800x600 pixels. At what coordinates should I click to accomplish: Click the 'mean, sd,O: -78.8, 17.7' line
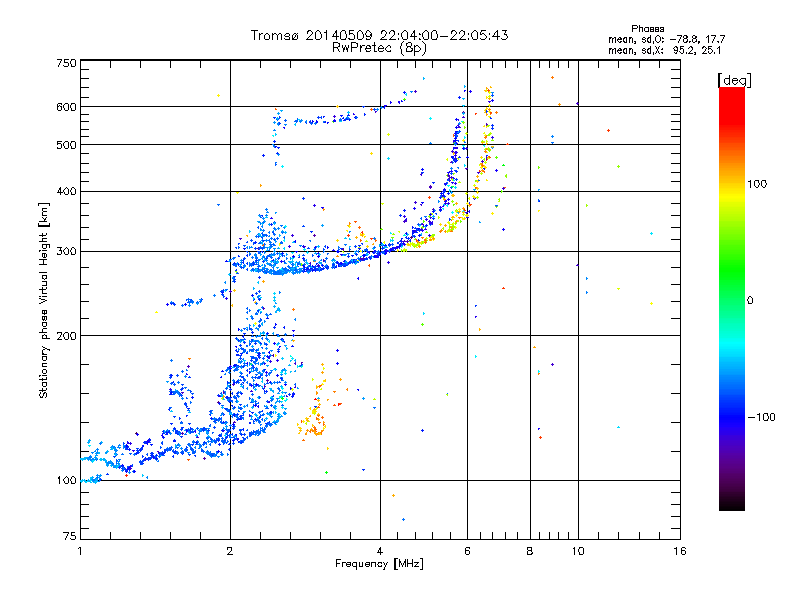click(x=666, y=39)
